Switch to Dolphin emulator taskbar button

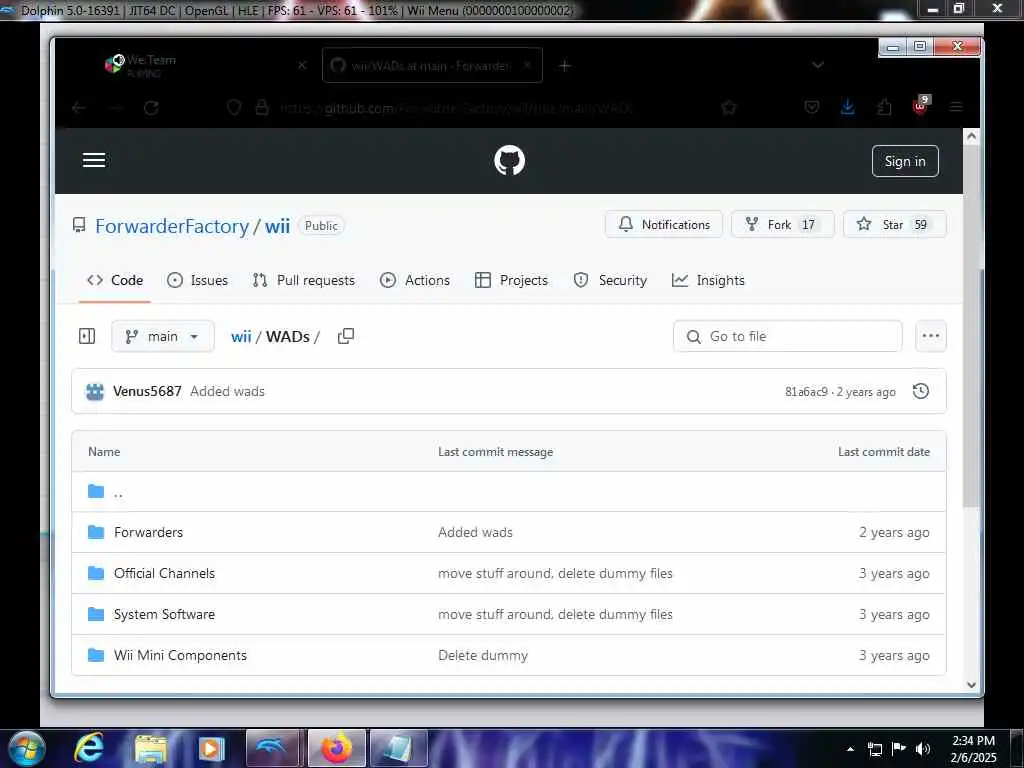point(272,748)
